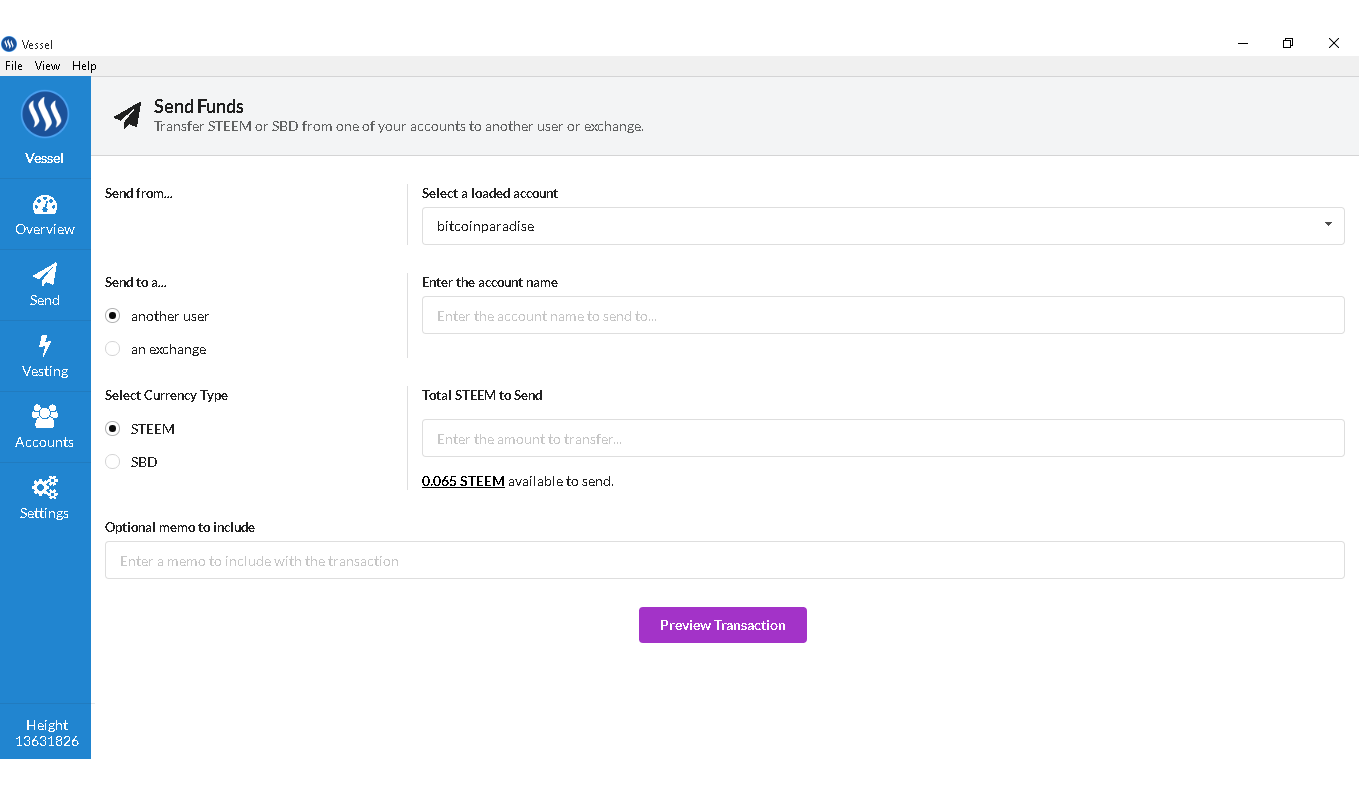Click the Vessel logo in the sidebar
Image resolution: width=1359 pixels, height=786 pixels.
click(45, 114)
